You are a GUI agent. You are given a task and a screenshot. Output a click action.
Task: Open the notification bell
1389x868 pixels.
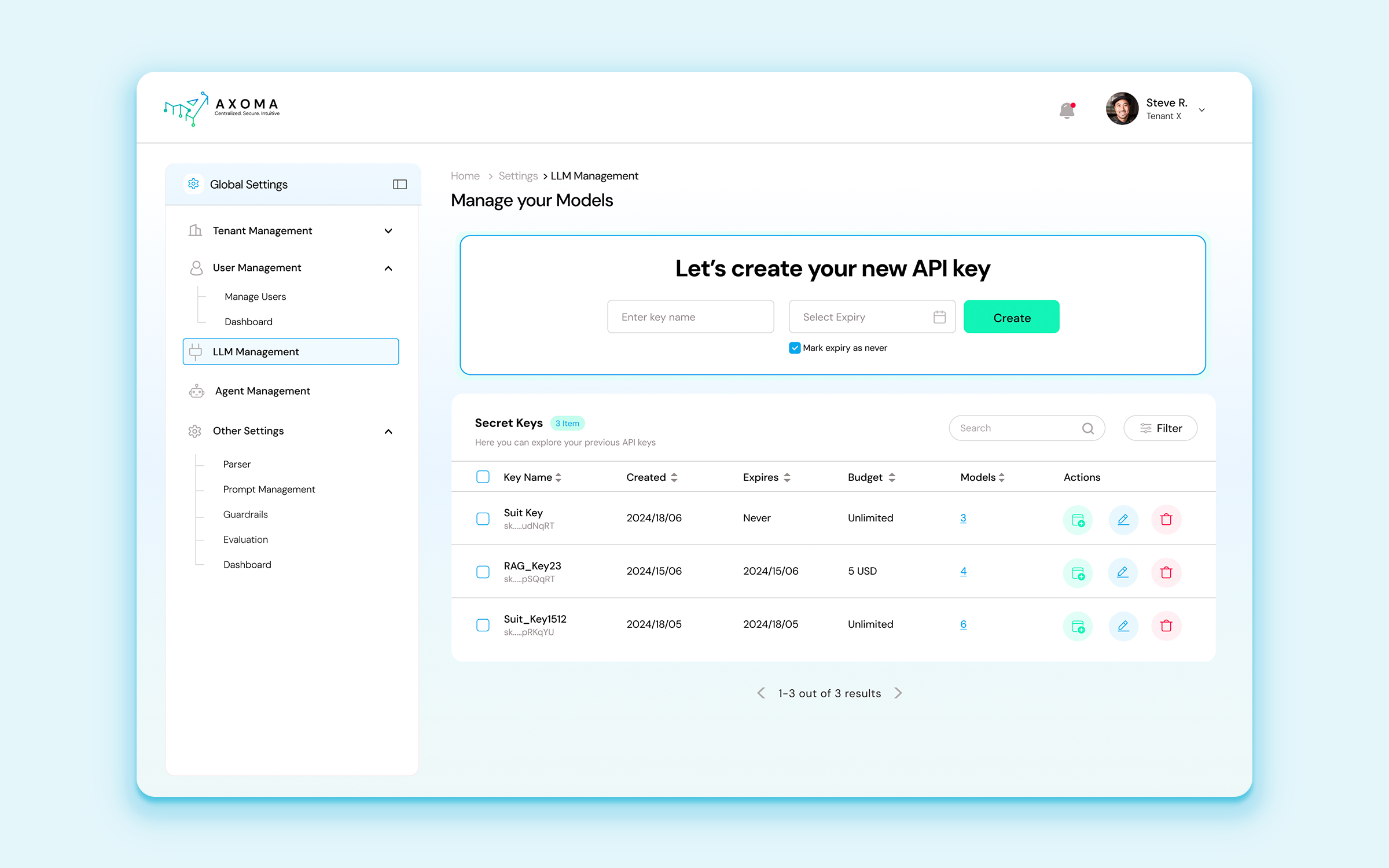tap(1067, 110)
